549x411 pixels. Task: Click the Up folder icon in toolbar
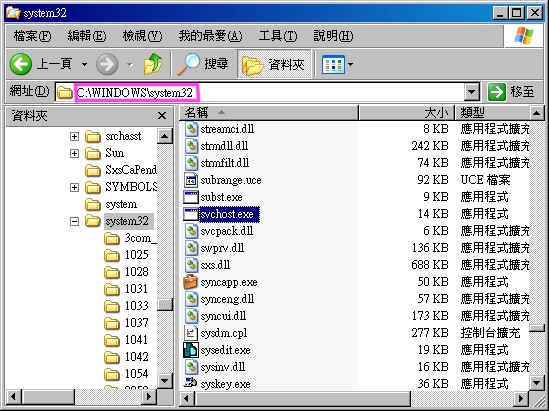pos(153,64)
